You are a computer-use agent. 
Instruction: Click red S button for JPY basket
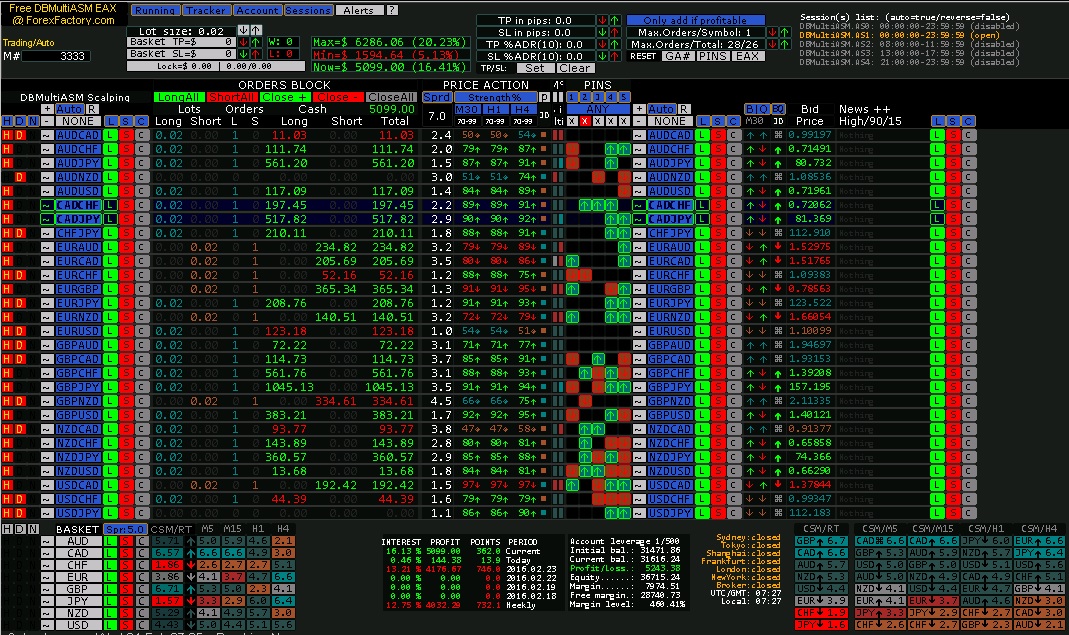[x=126, y=601]
